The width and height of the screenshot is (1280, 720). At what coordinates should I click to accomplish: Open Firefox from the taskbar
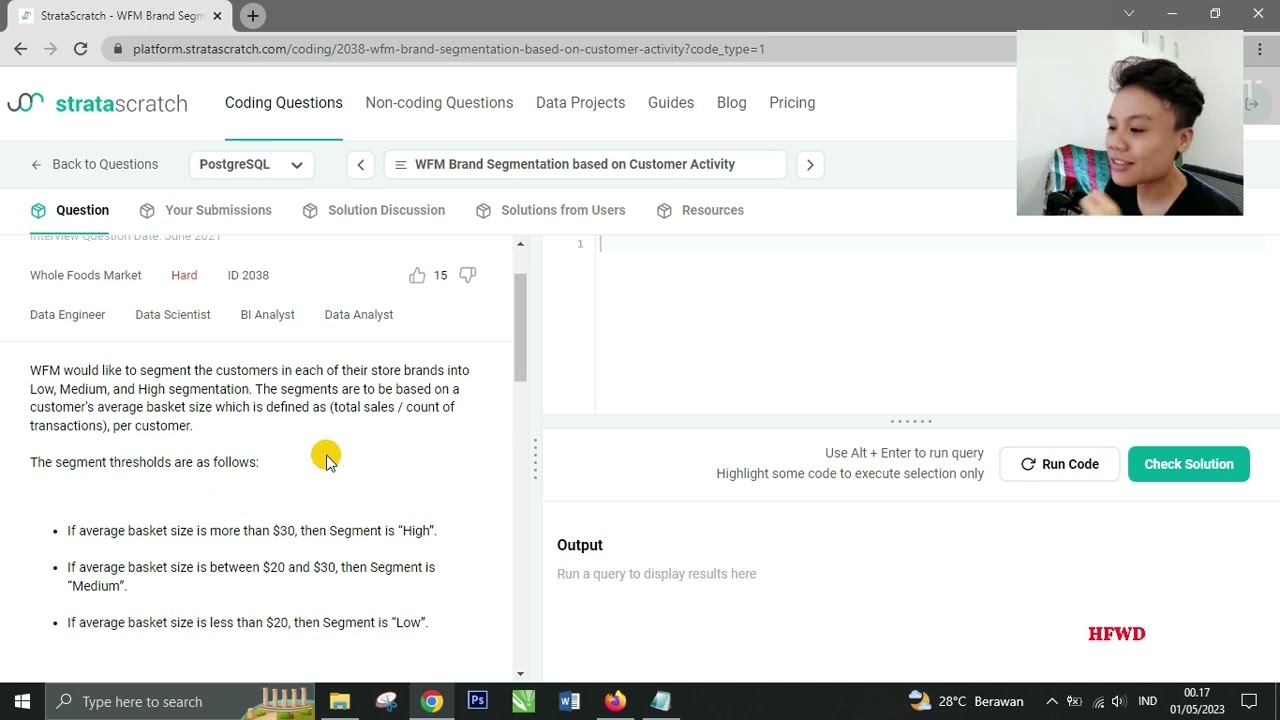[615, 701]
